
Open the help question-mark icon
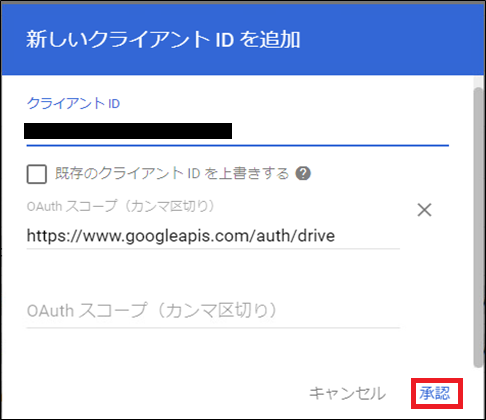coord(303,173)
